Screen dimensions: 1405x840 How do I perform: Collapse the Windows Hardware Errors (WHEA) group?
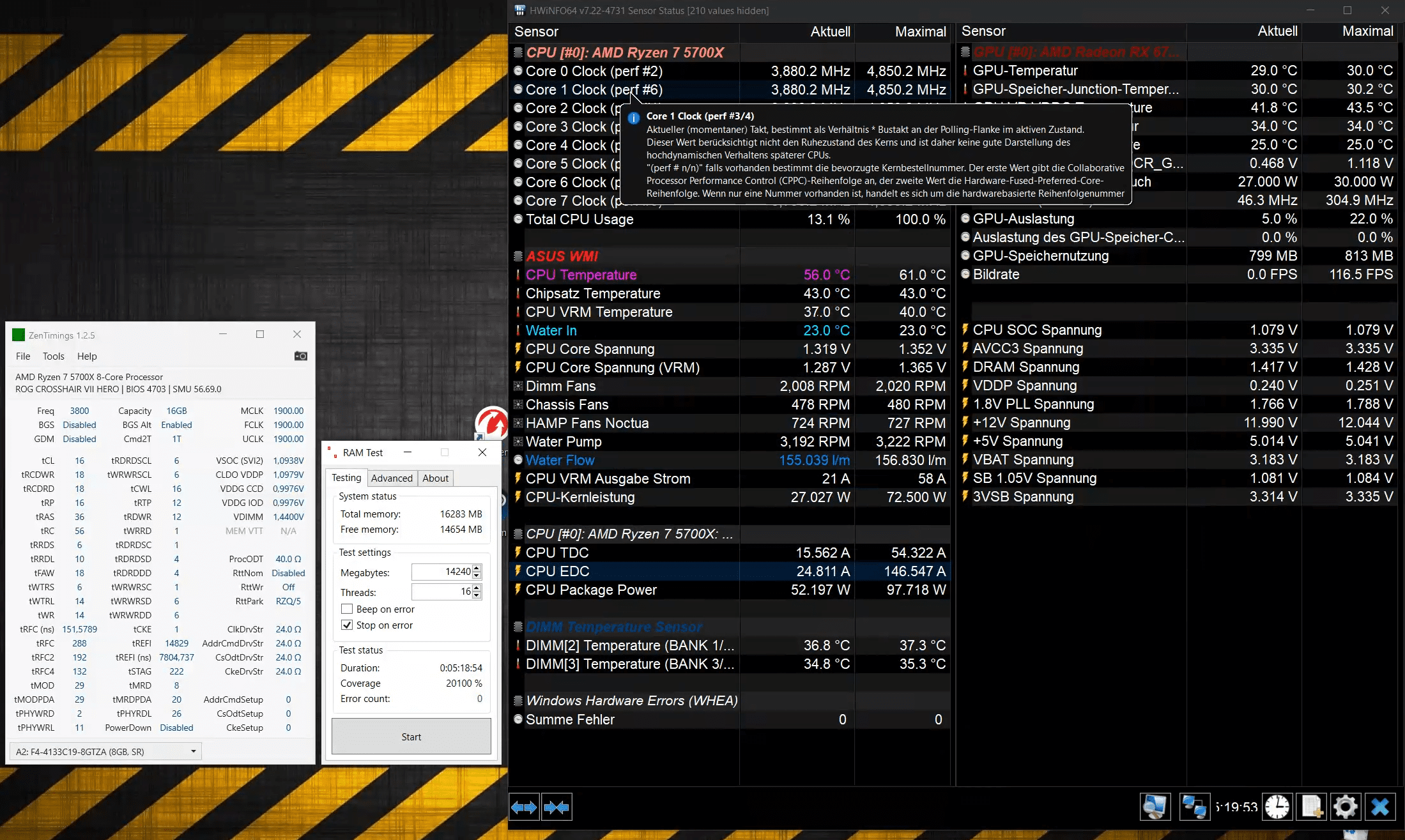point(518,701)
